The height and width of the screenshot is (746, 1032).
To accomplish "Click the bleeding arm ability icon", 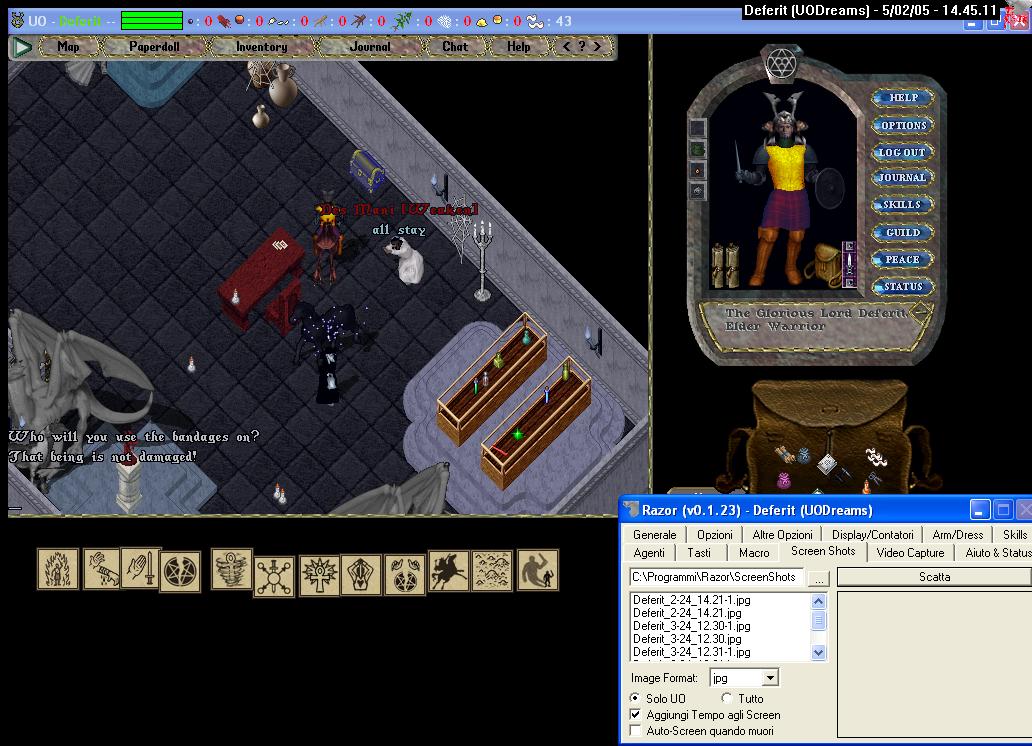I will [101, 569].
